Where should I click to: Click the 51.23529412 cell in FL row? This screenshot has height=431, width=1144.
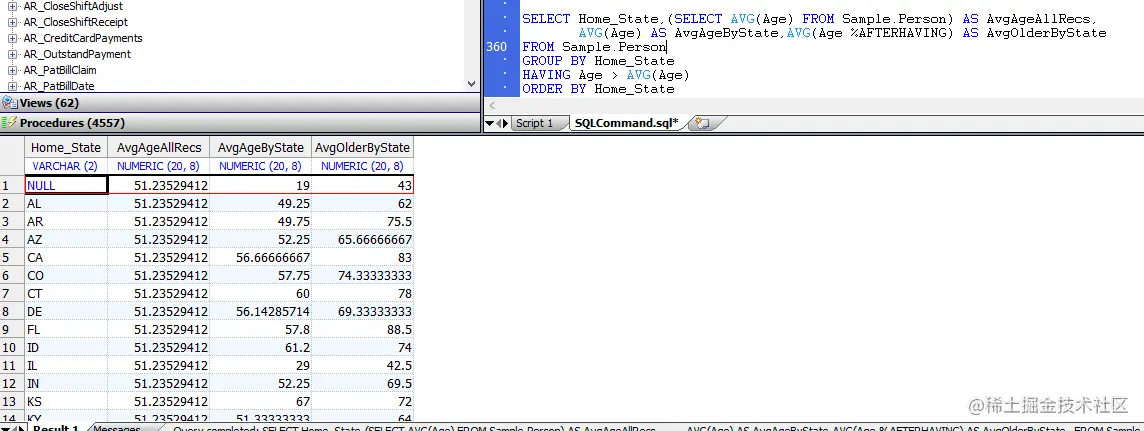click(158, 330)
